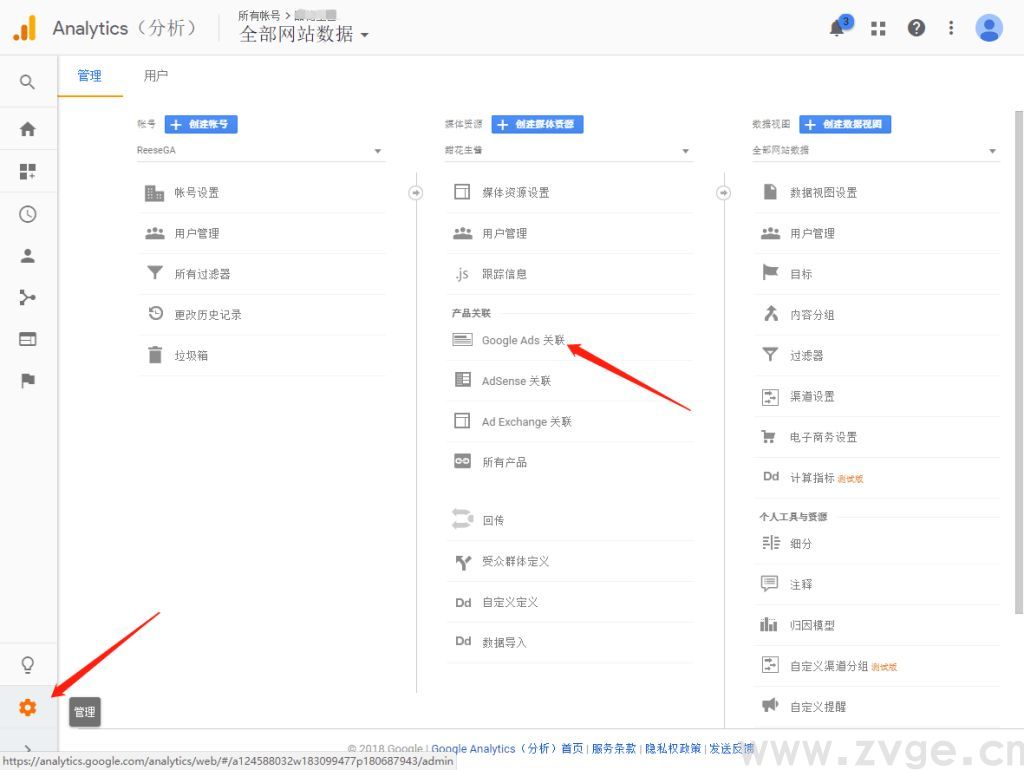Open the Google apps grid icon

pos(878,27)
